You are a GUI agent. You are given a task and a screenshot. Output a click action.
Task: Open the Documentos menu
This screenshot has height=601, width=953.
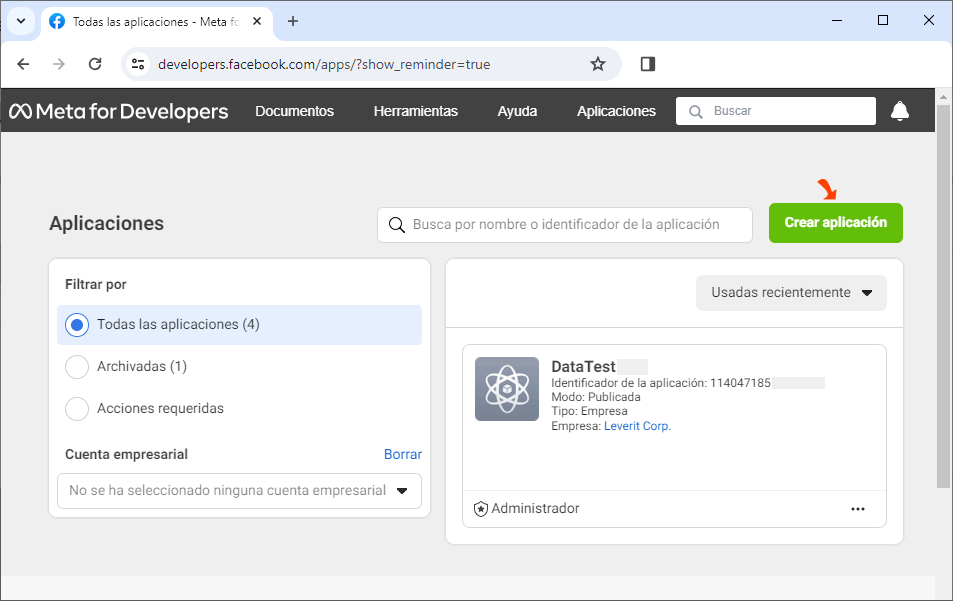294,111
